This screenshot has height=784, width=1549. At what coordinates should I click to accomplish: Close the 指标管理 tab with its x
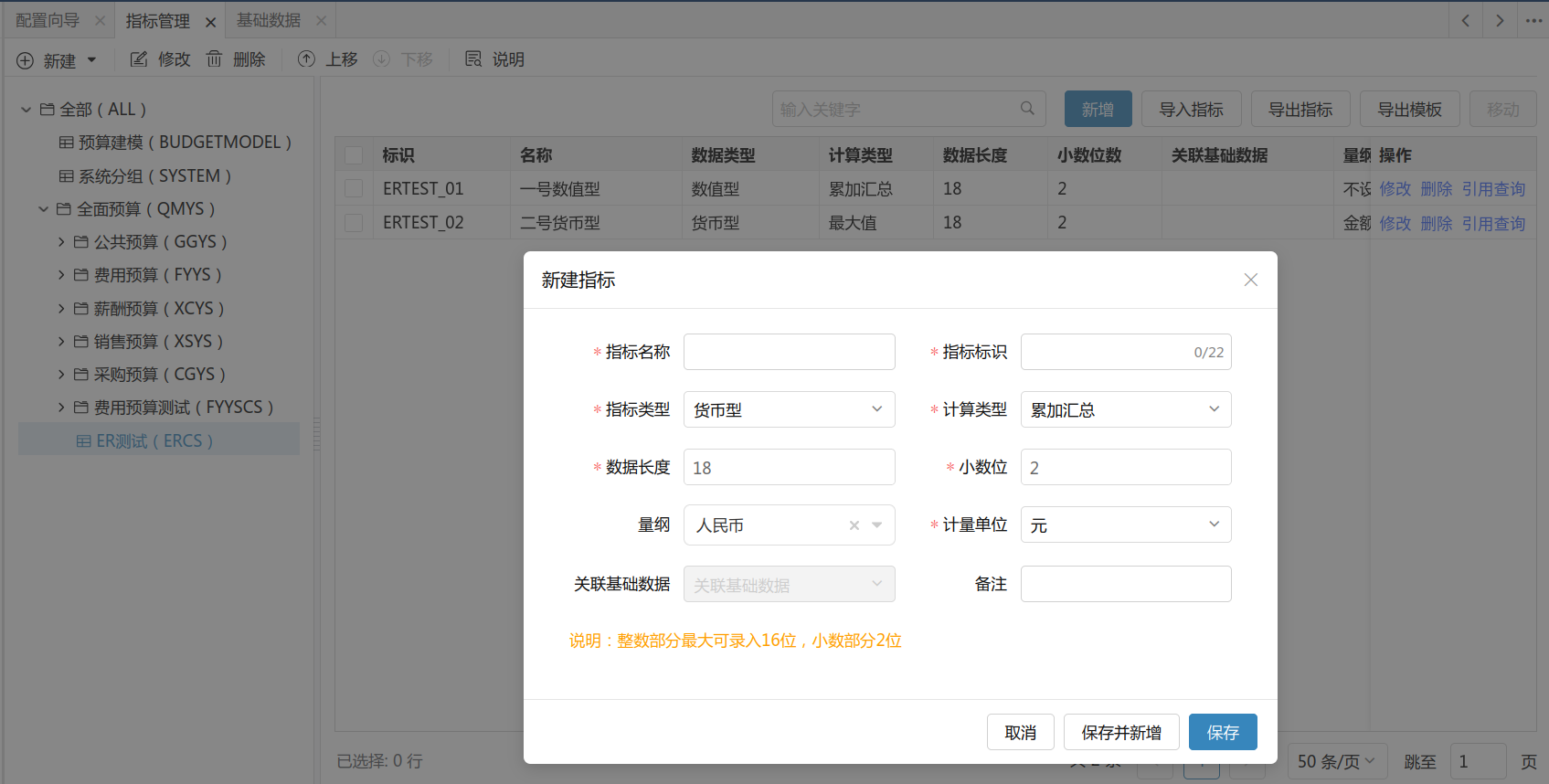(210, 22)
